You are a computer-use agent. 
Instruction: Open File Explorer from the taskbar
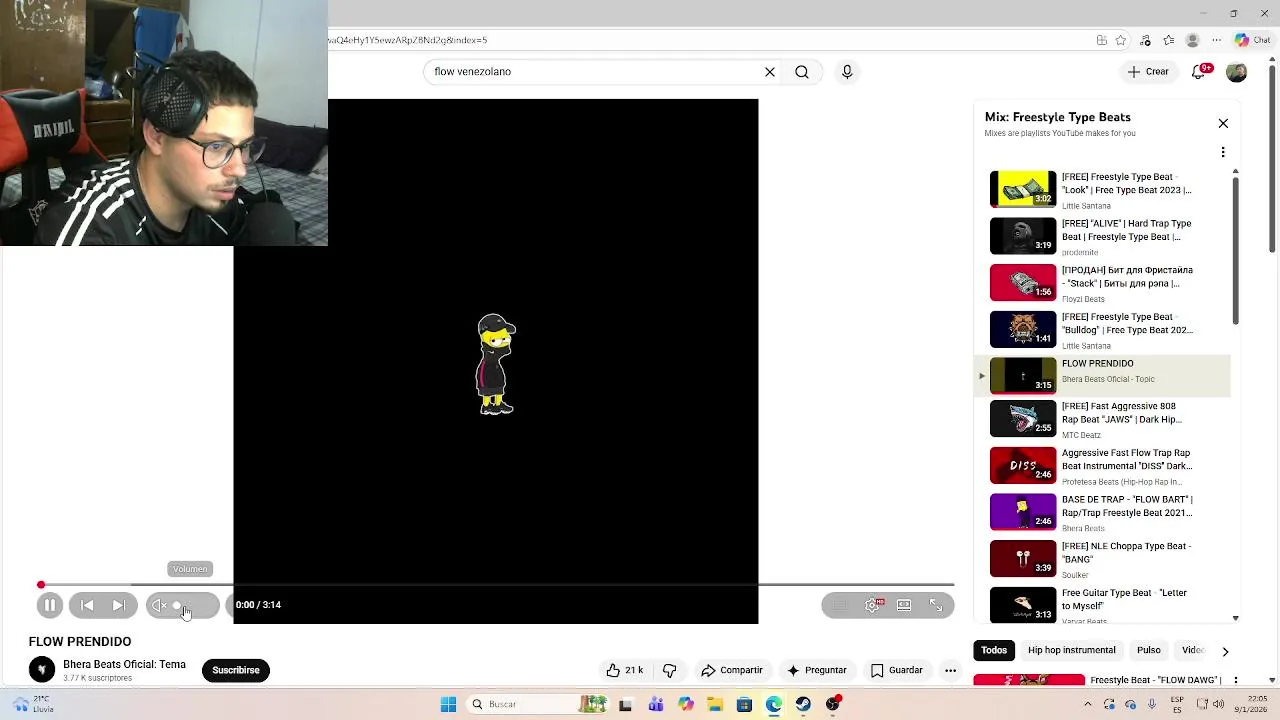[715, 704]
